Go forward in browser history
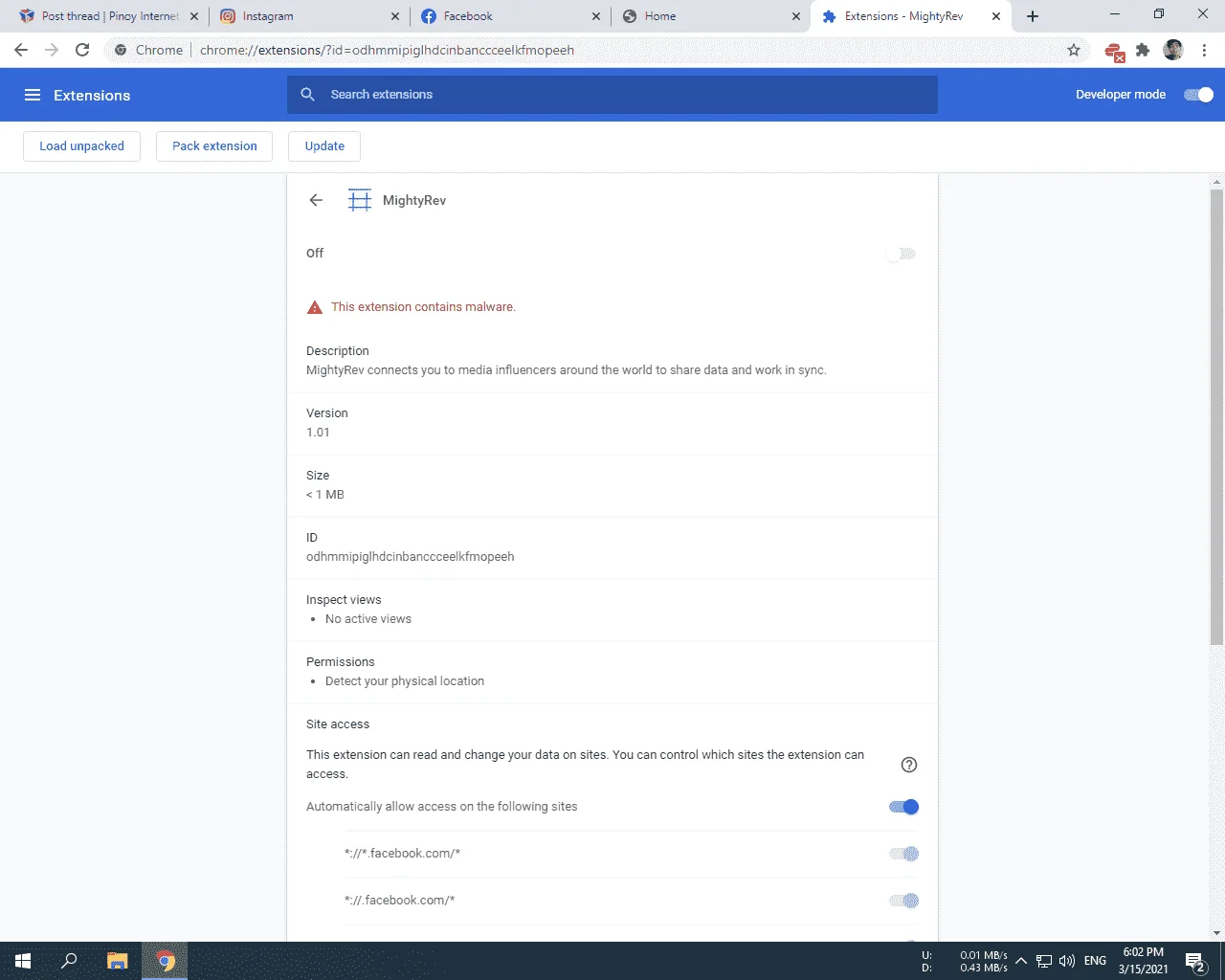The width and height of the screenshot is (1225, 980). pyautogui.click(x=52, y=50)
